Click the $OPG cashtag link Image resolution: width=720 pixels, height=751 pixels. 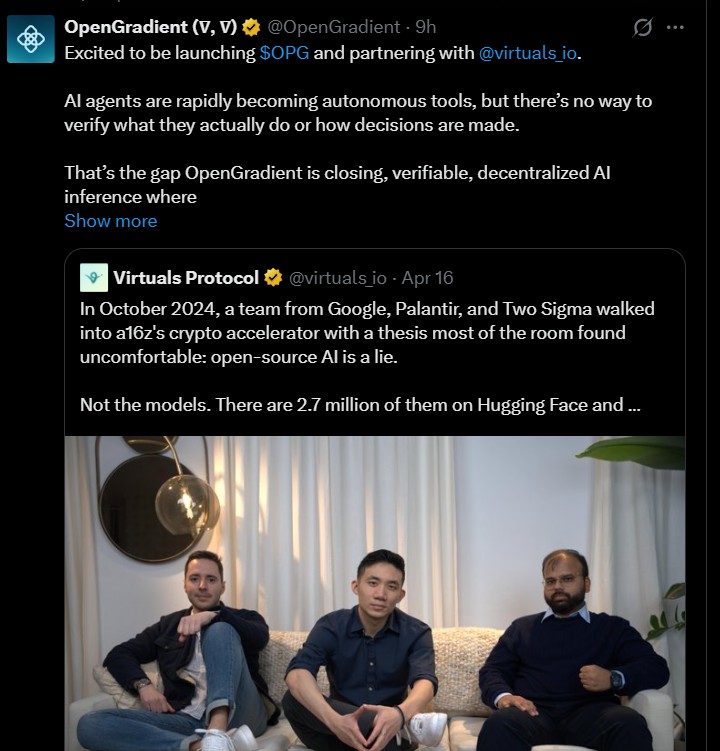(284, 53)
